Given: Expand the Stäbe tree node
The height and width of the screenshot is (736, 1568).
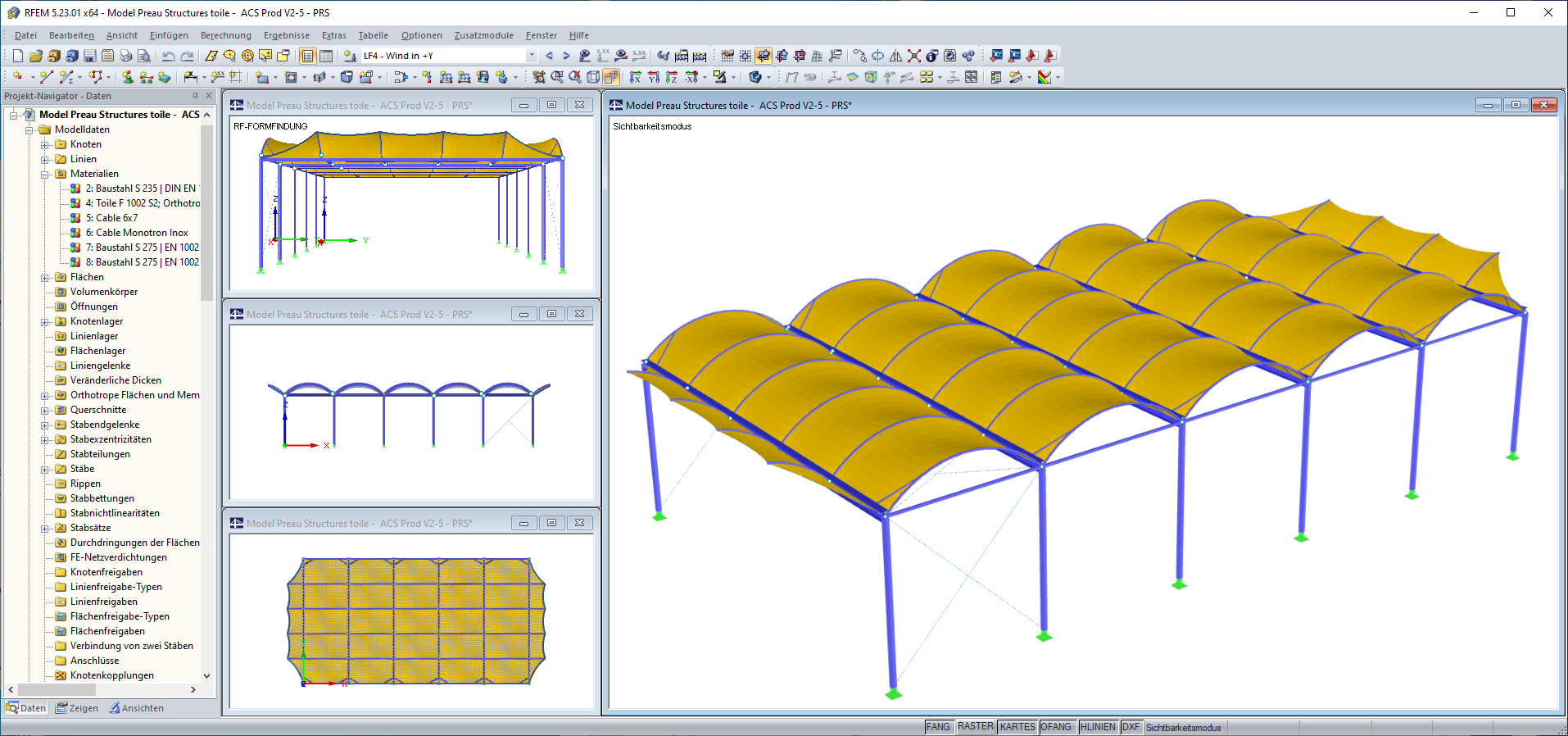Looking at the screenshot, I should pos(45,469).
